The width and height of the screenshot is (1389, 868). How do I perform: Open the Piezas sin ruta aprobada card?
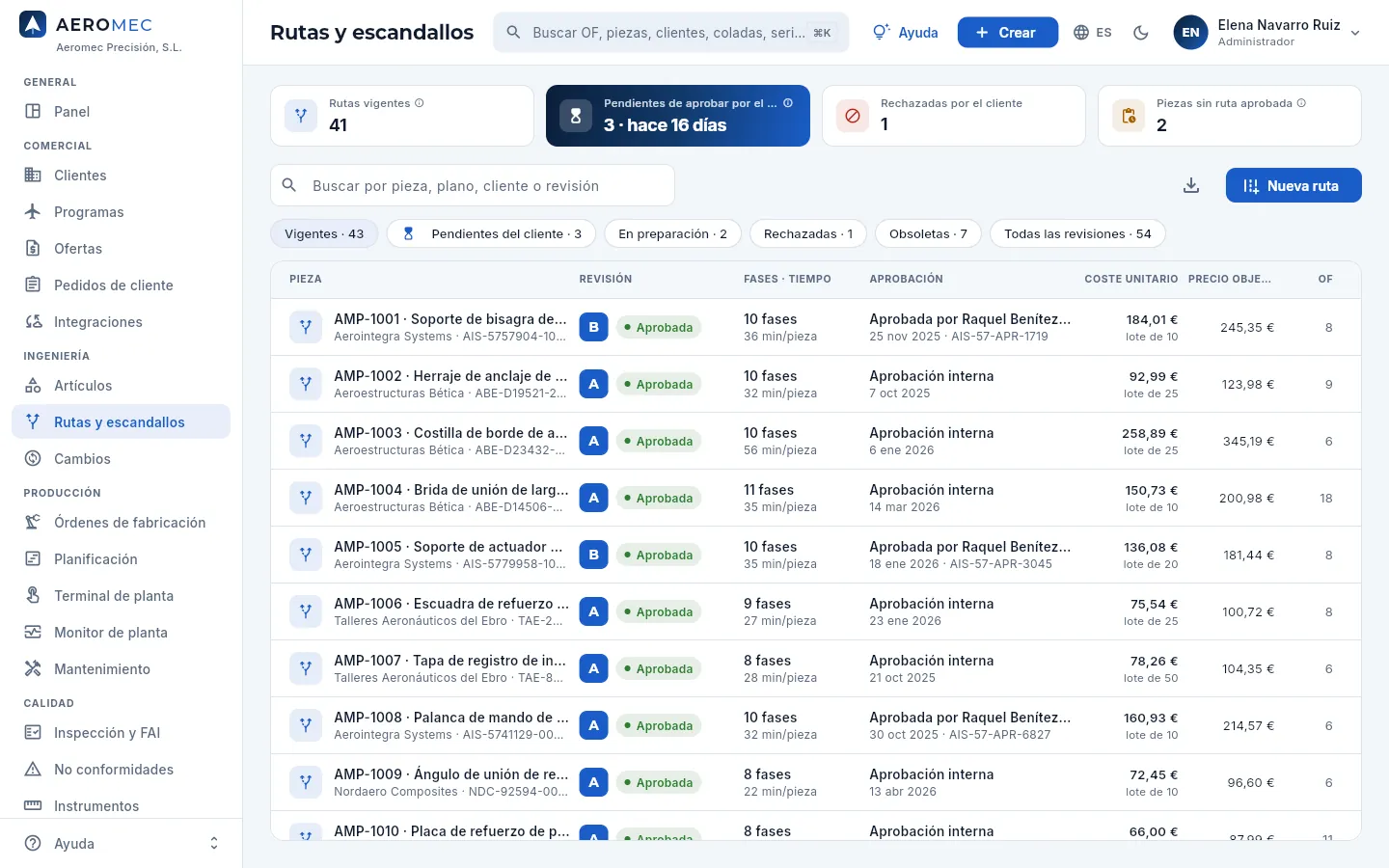(1230, 116)
